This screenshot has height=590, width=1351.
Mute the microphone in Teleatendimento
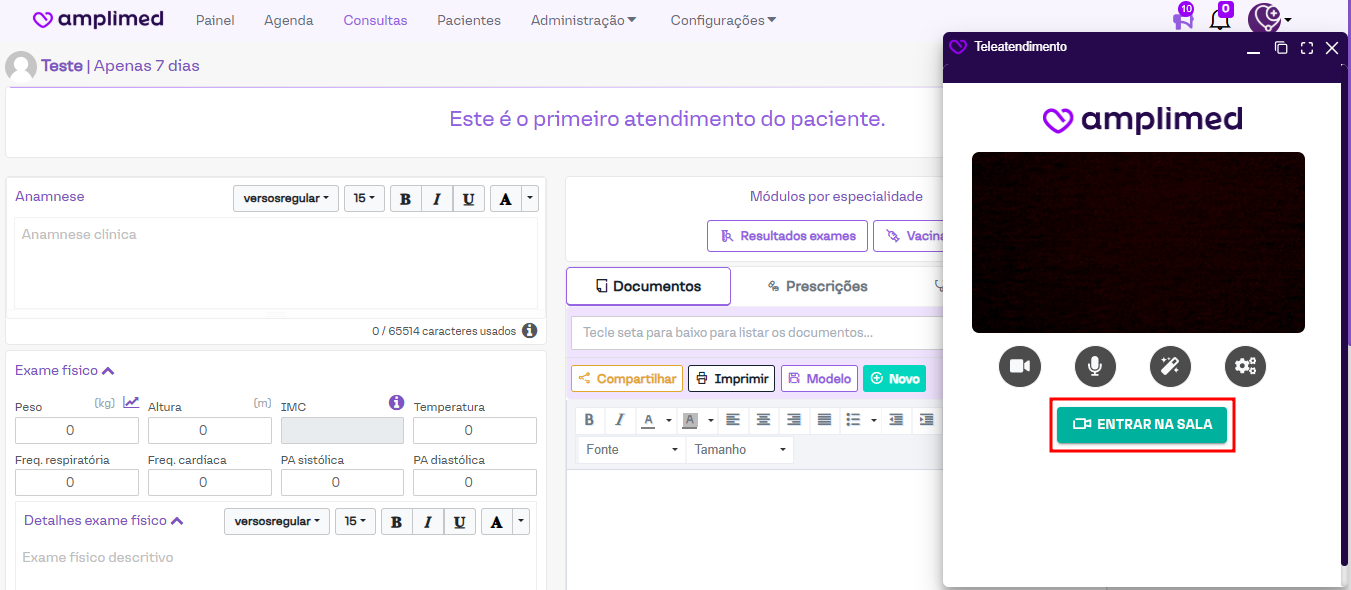1095,366
